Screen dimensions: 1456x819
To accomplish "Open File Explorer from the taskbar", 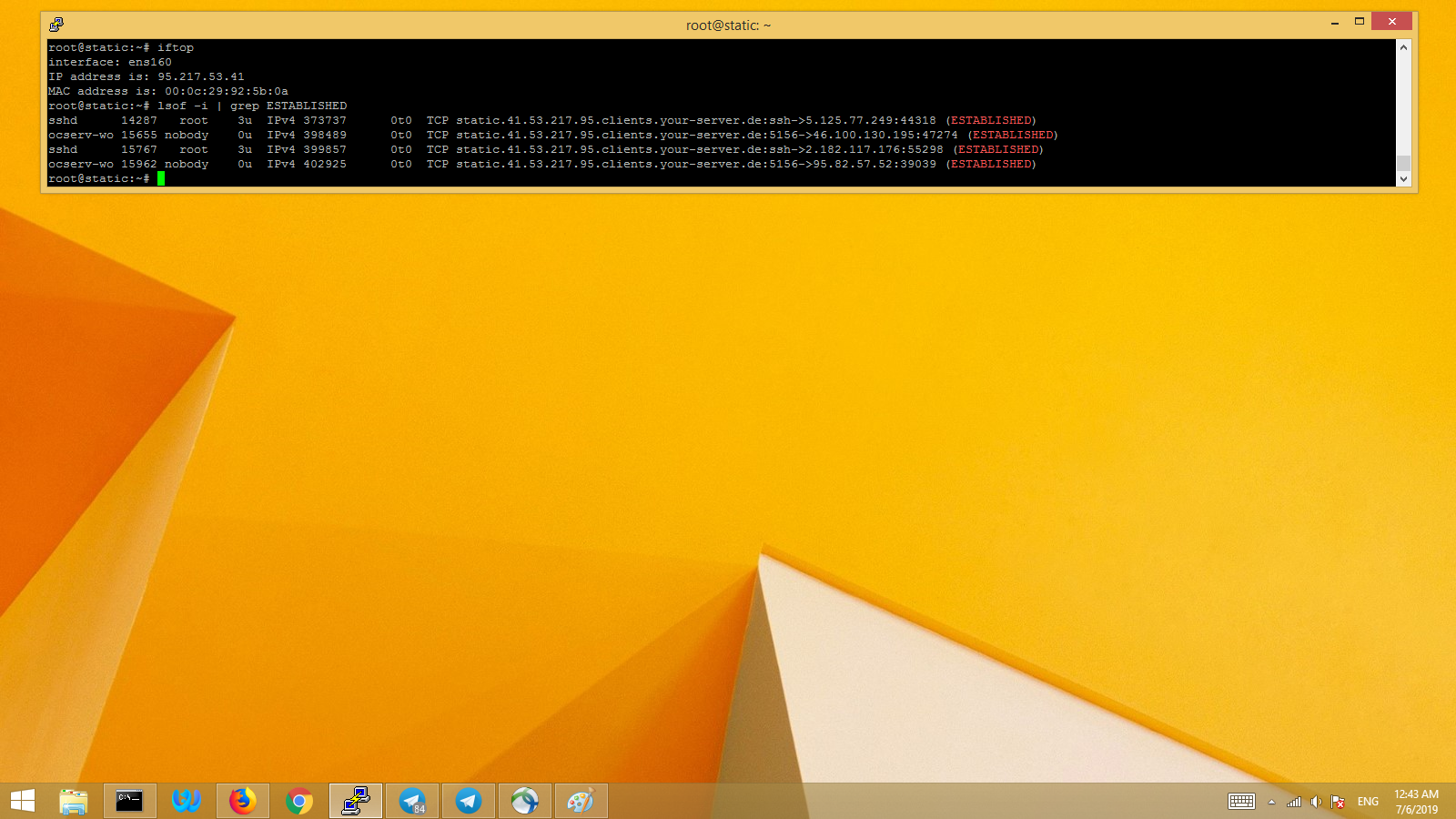I will pyautogui.click(x=74, y=801).
